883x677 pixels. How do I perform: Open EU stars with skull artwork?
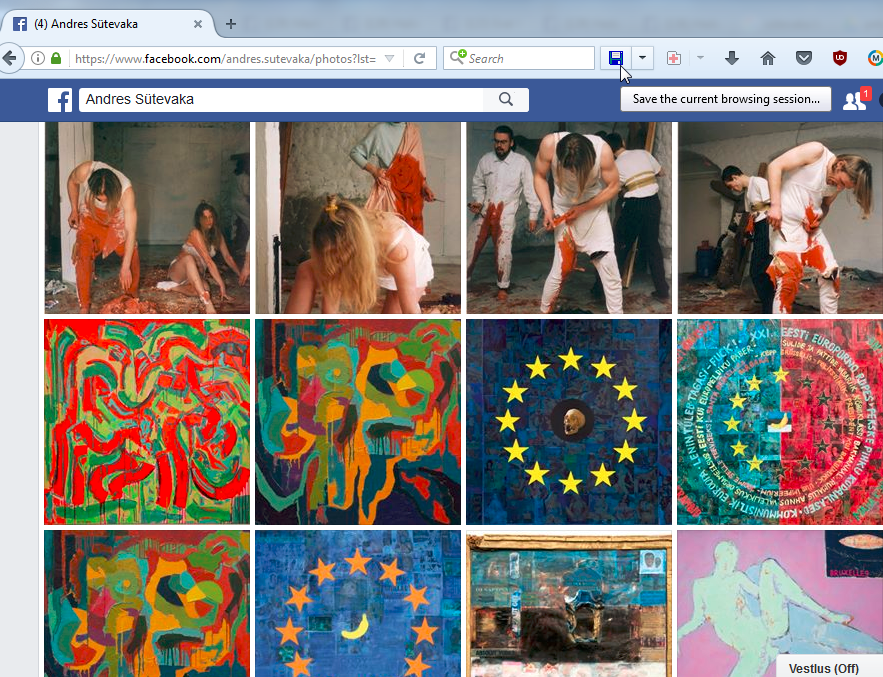click(x=569, y=422)
